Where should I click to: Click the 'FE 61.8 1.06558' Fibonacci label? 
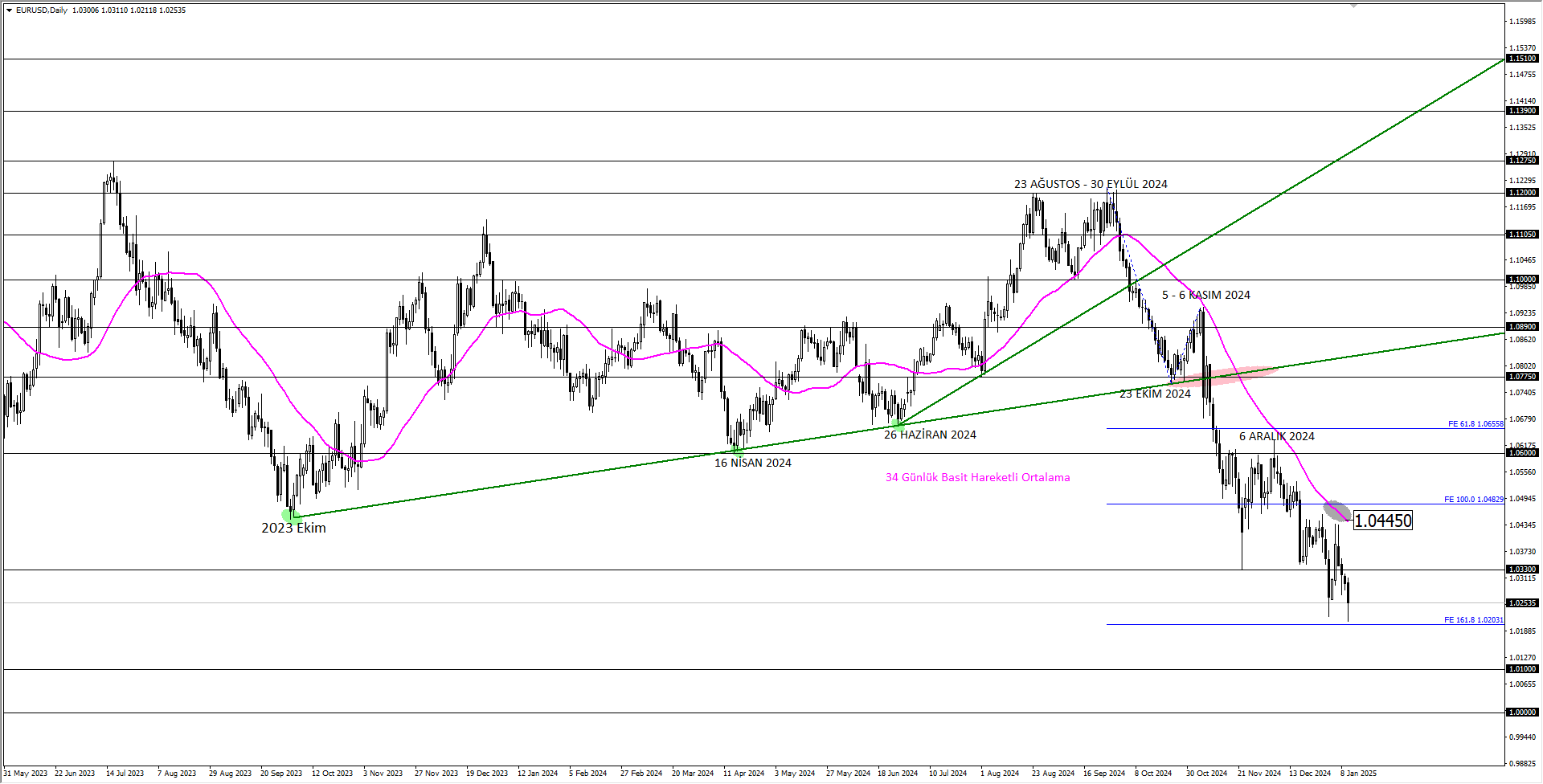coord(1475,423)
